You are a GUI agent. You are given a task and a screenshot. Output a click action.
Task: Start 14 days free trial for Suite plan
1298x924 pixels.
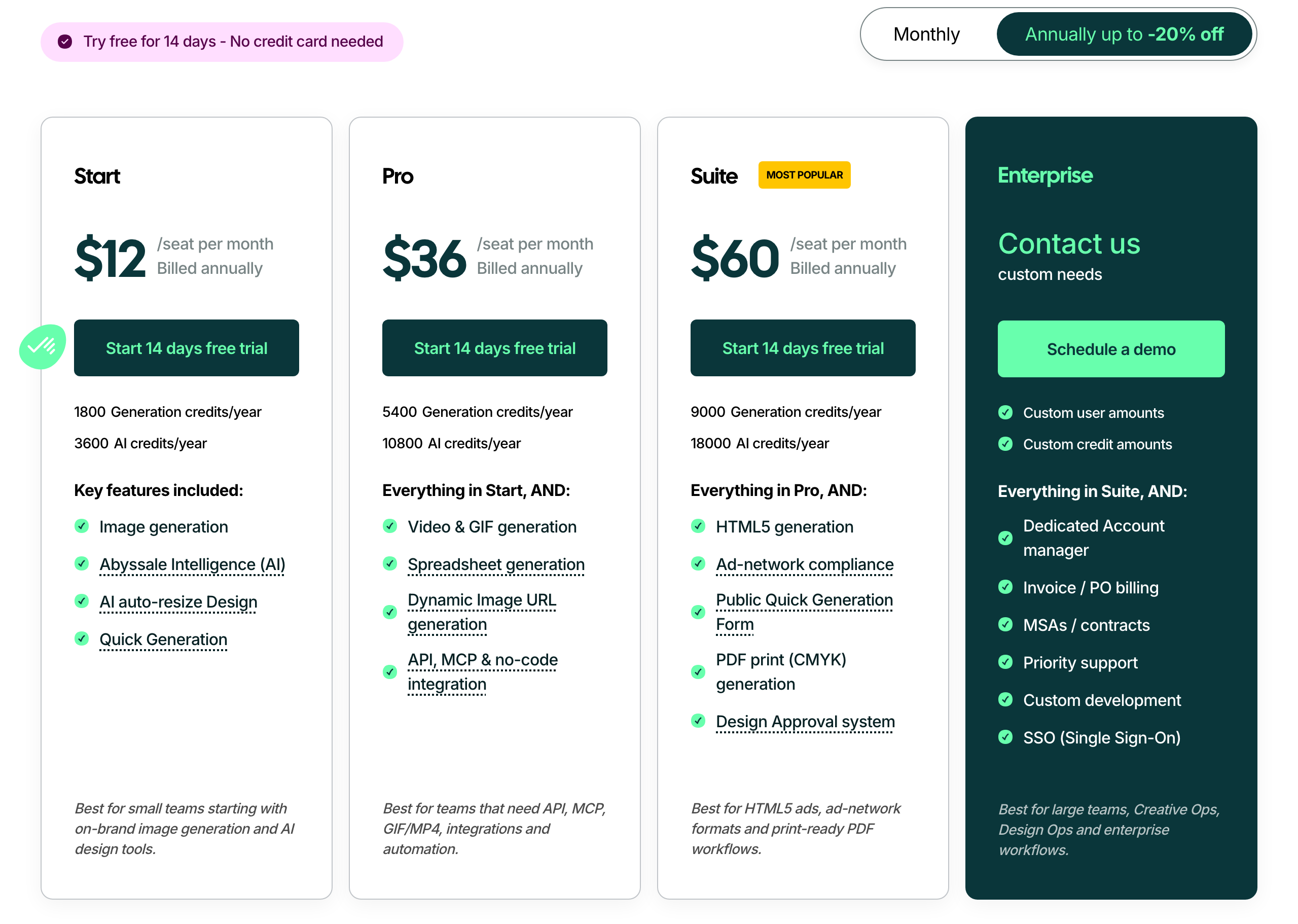[803, 347]
